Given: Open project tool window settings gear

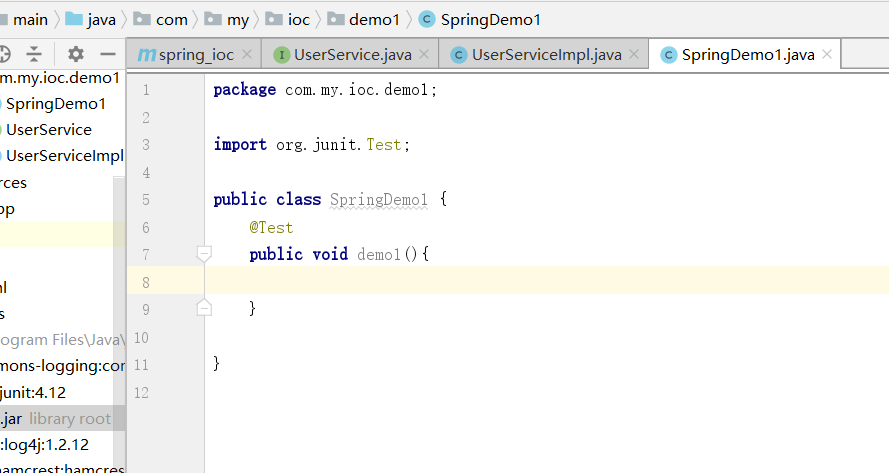Looking at the screenshot, I should 75,54.
